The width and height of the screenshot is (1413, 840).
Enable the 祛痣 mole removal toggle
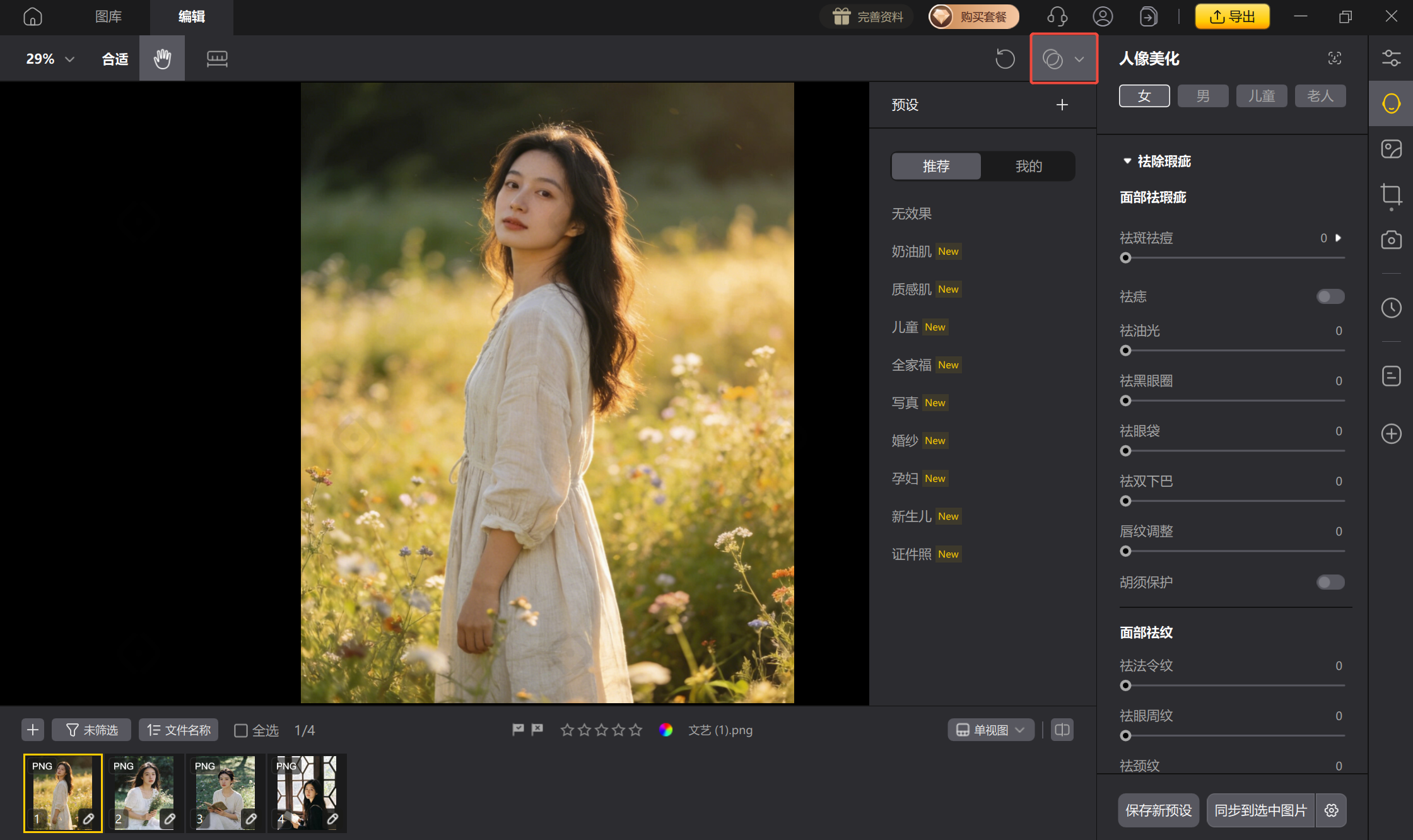[x=1330, y=296]
